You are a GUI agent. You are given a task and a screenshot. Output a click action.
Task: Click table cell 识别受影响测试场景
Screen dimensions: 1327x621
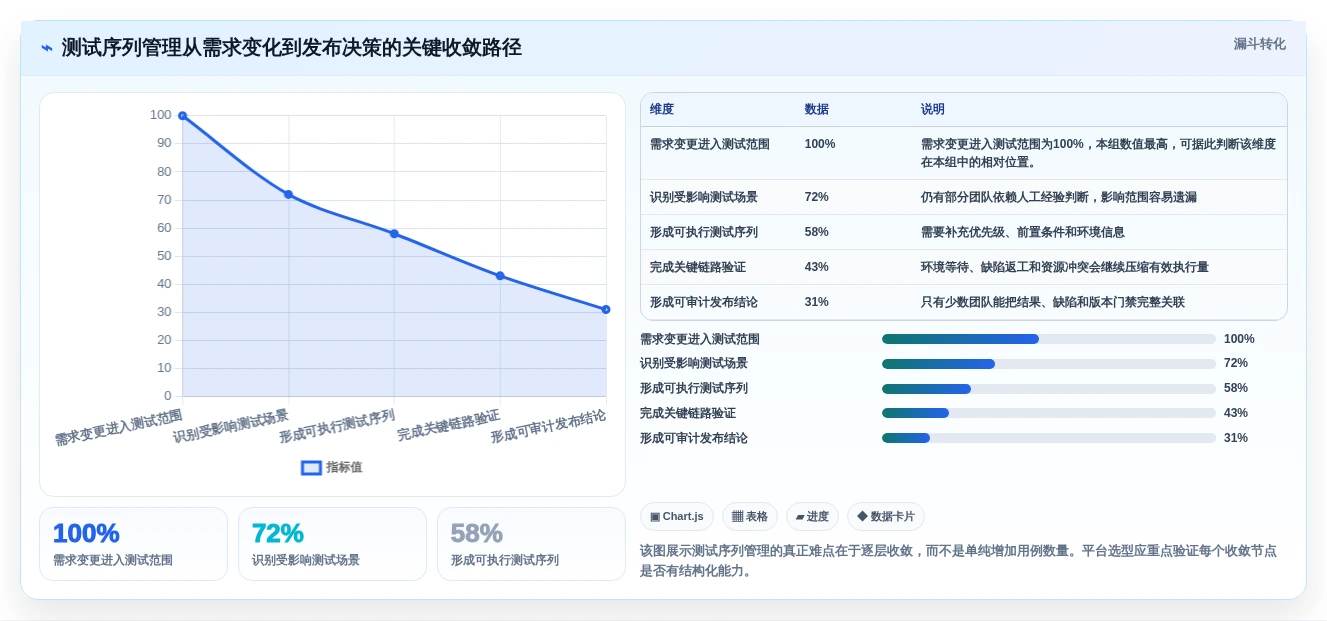pos(704,197)
